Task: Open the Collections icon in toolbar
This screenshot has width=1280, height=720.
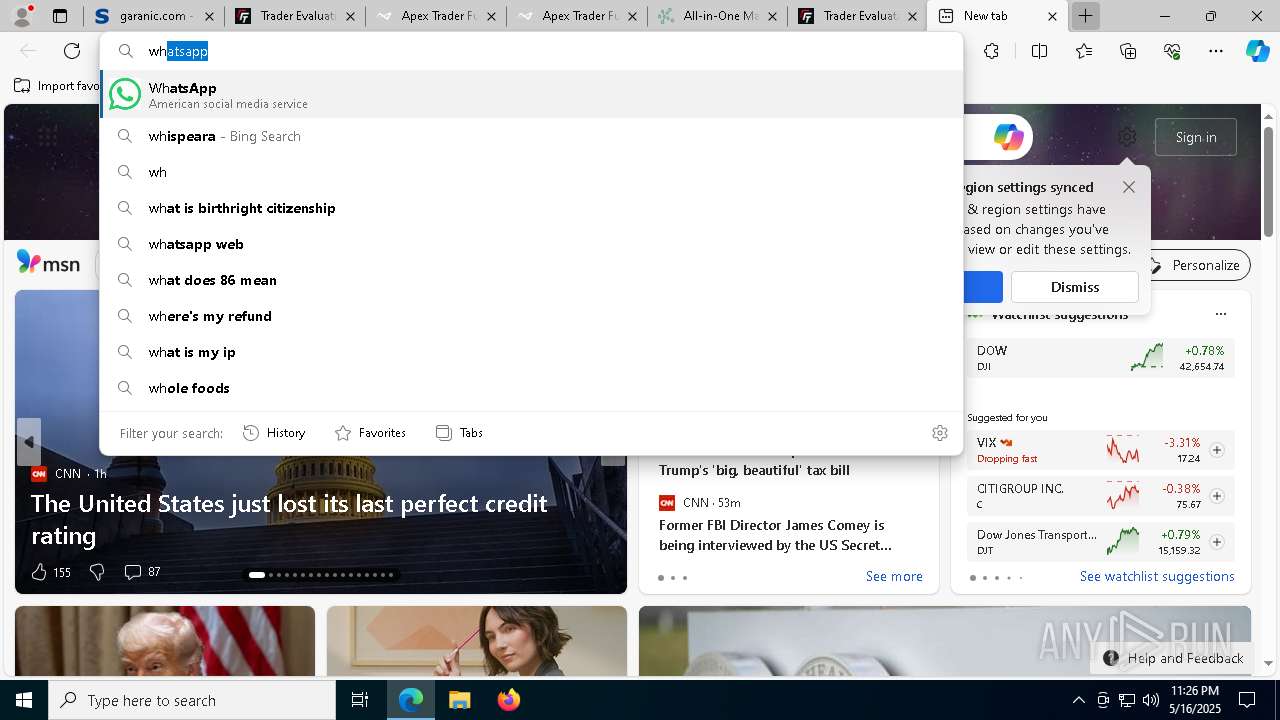Action: (x=1129, y=51)
